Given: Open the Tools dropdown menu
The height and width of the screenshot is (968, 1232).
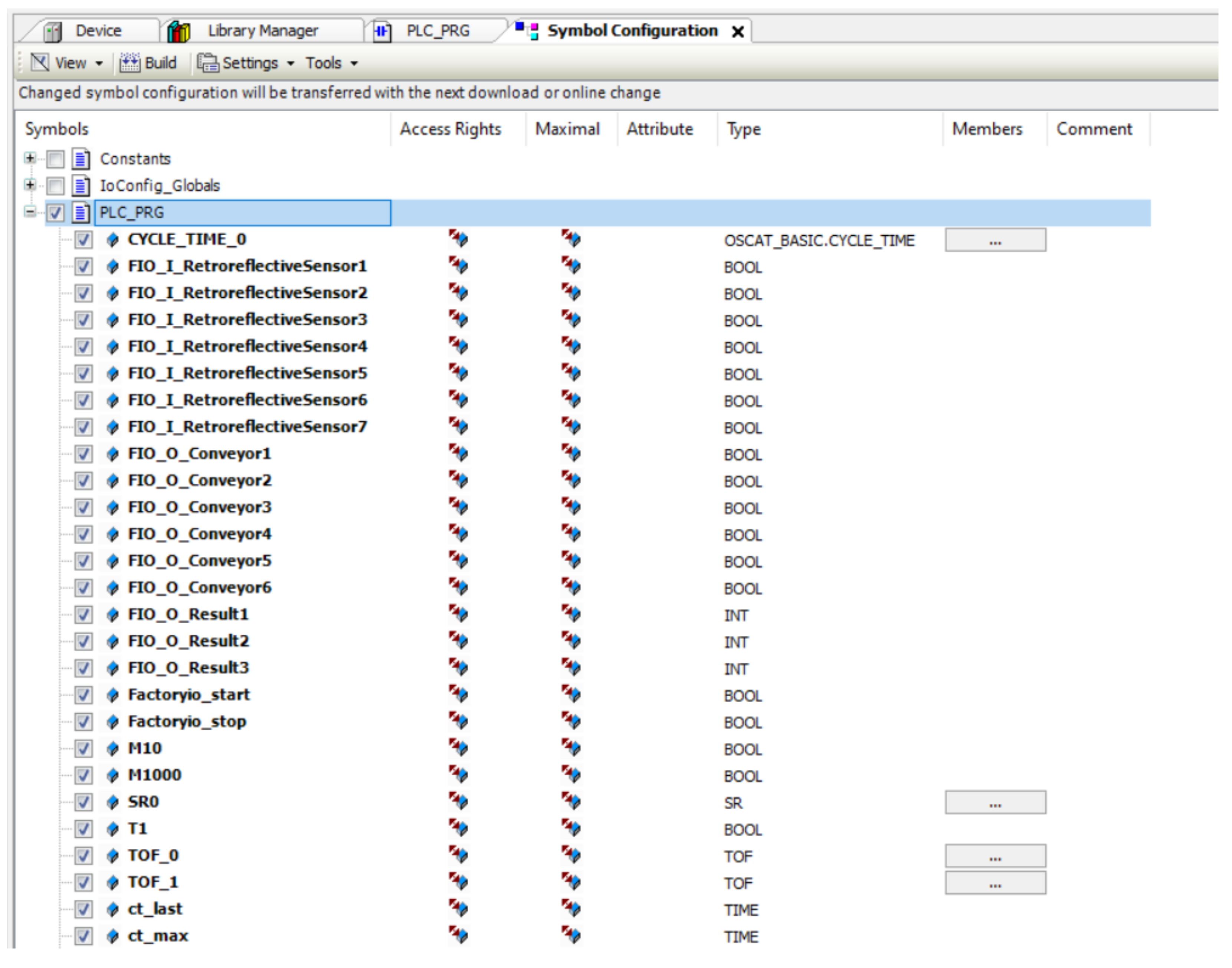Looking at the screenshot, I should click(331, 63).
